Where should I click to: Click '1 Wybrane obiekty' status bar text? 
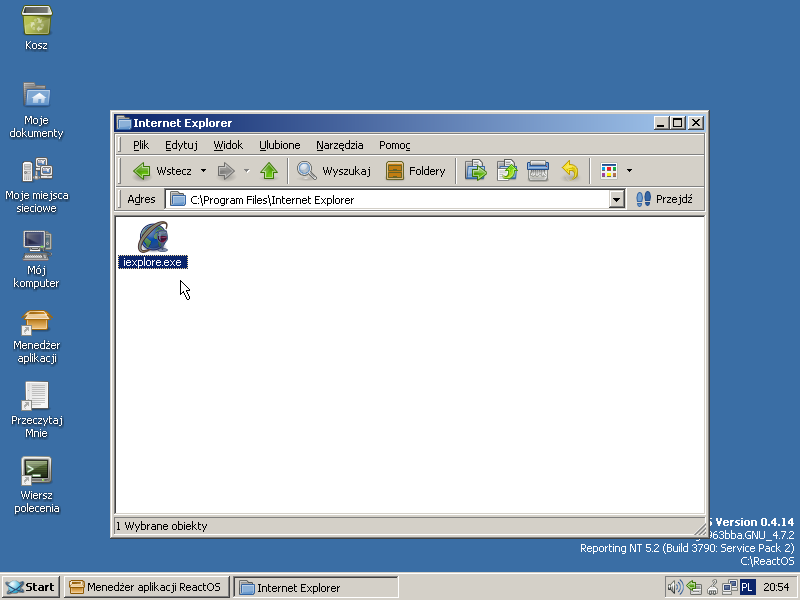tap(162, 526)
